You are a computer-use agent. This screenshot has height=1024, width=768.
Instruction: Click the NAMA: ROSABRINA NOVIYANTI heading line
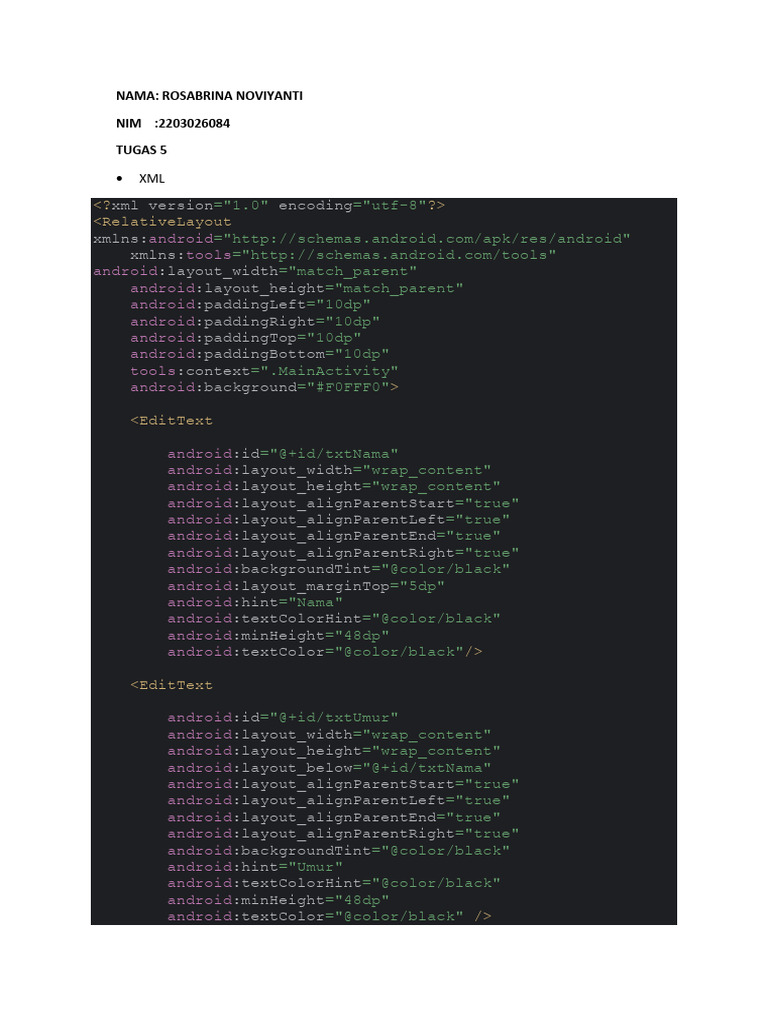coord(209,96)
